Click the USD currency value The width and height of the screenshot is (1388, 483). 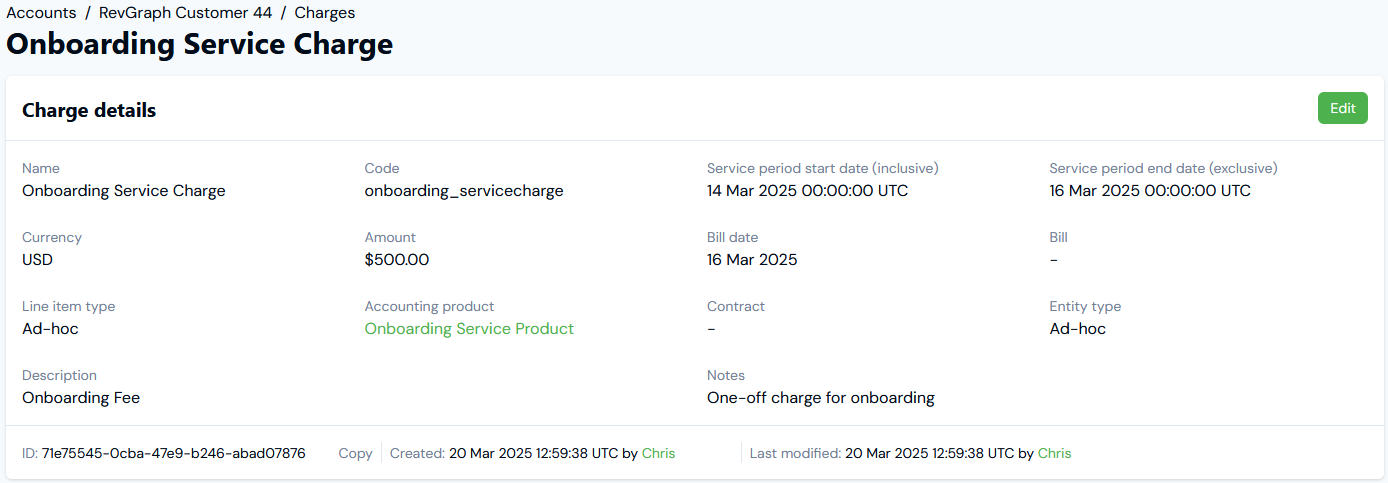click(x=37, y=259)
